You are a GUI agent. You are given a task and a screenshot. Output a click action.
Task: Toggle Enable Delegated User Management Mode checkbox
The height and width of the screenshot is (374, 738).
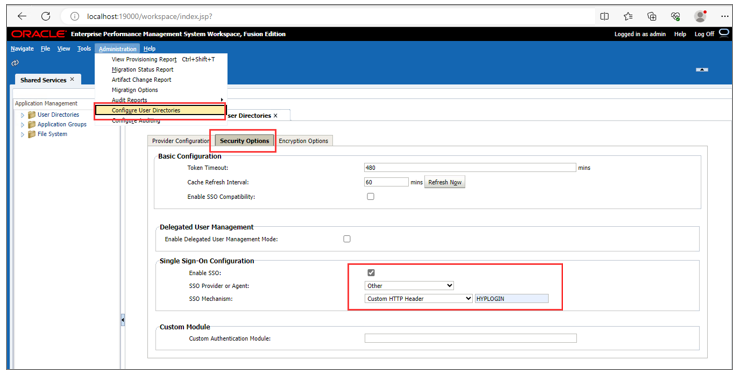point(347,239)
